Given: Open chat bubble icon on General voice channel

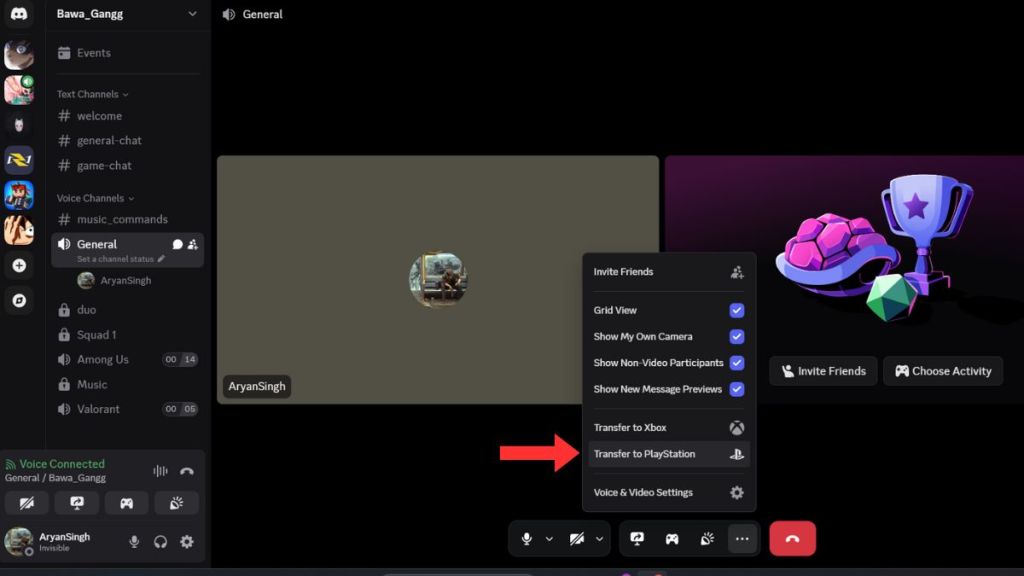Looking at the screenshot, I should [177, 244].
